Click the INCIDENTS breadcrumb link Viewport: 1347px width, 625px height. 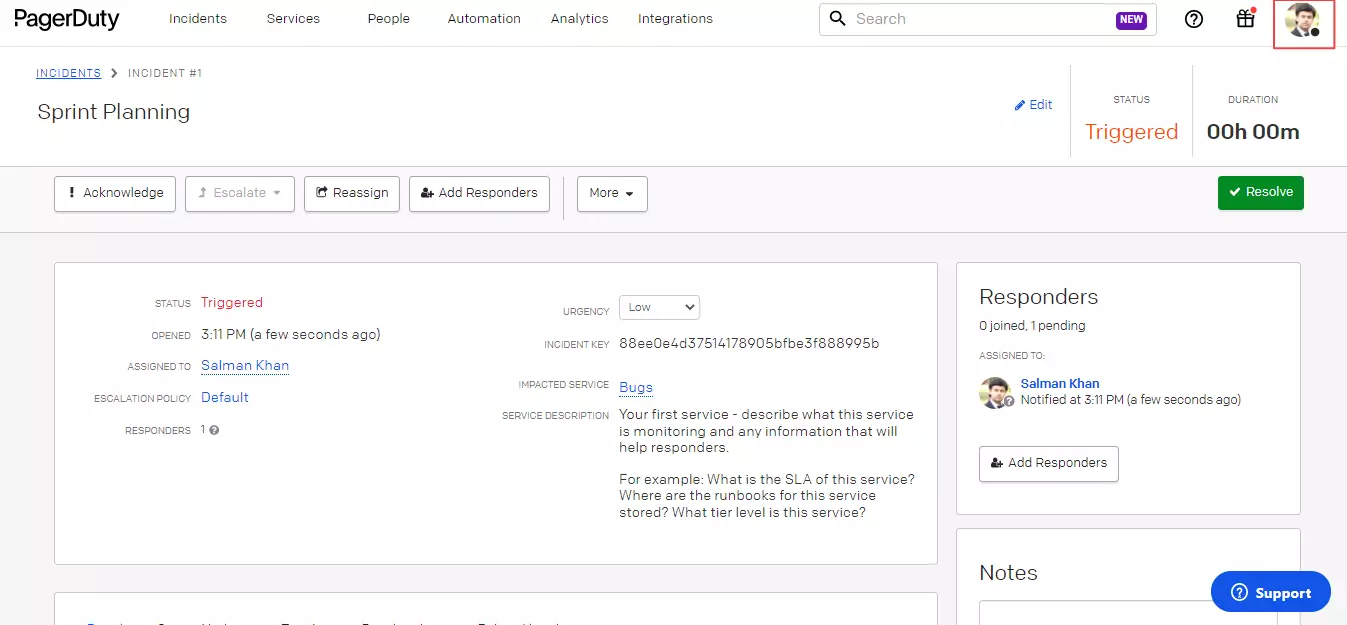[69, 73]
